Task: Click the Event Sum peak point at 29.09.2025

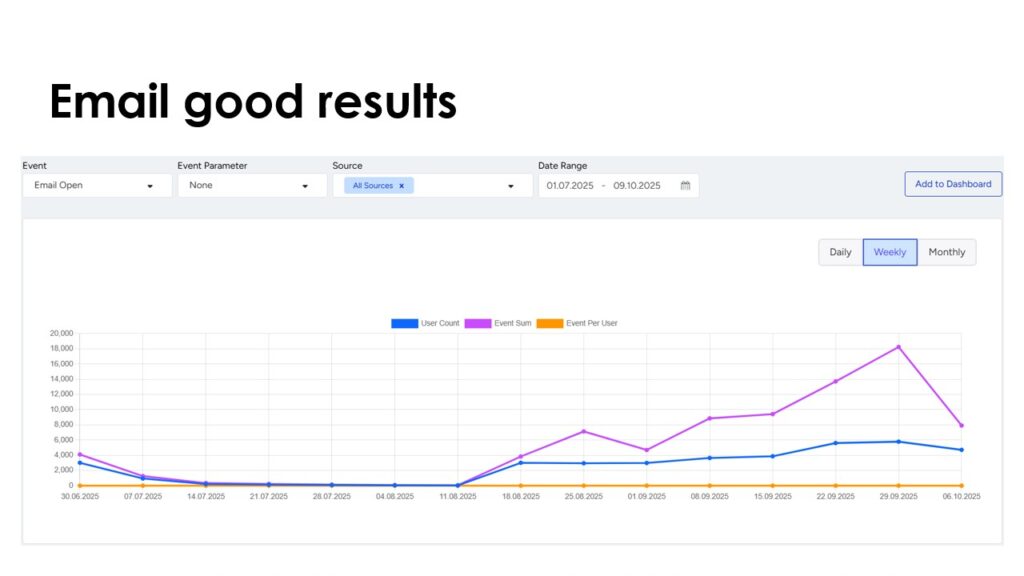Action: pos(898,347)
